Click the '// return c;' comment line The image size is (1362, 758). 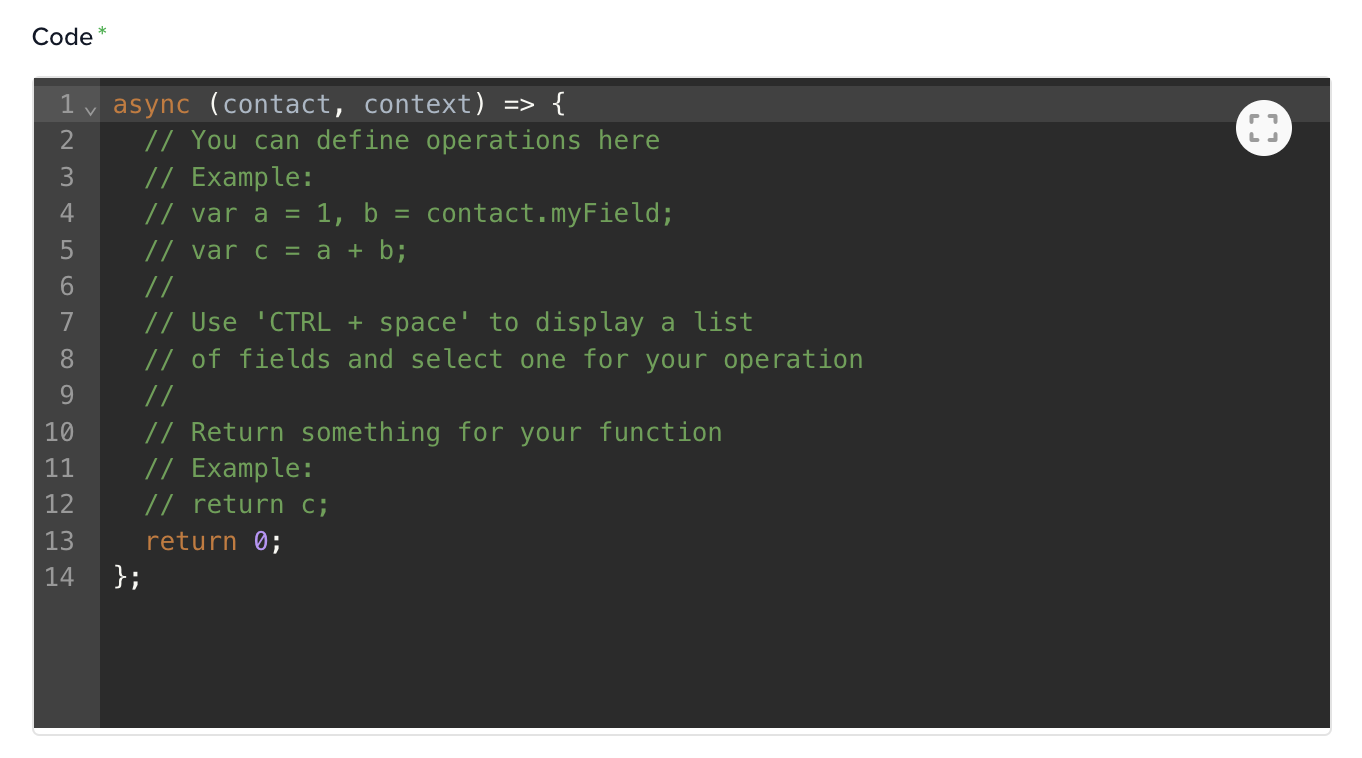pos(237,505)
